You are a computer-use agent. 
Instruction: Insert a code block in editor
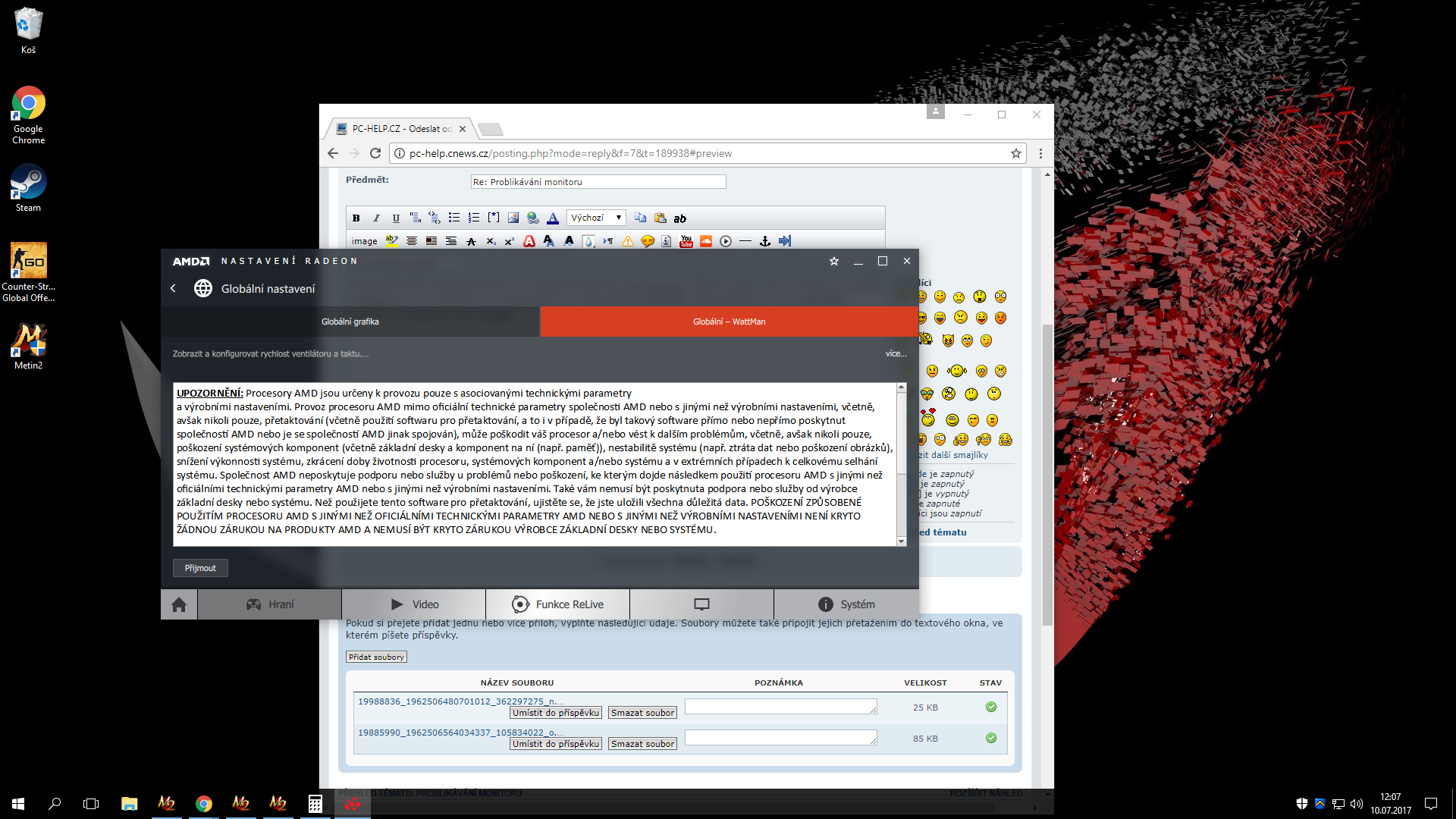[435, 218]
